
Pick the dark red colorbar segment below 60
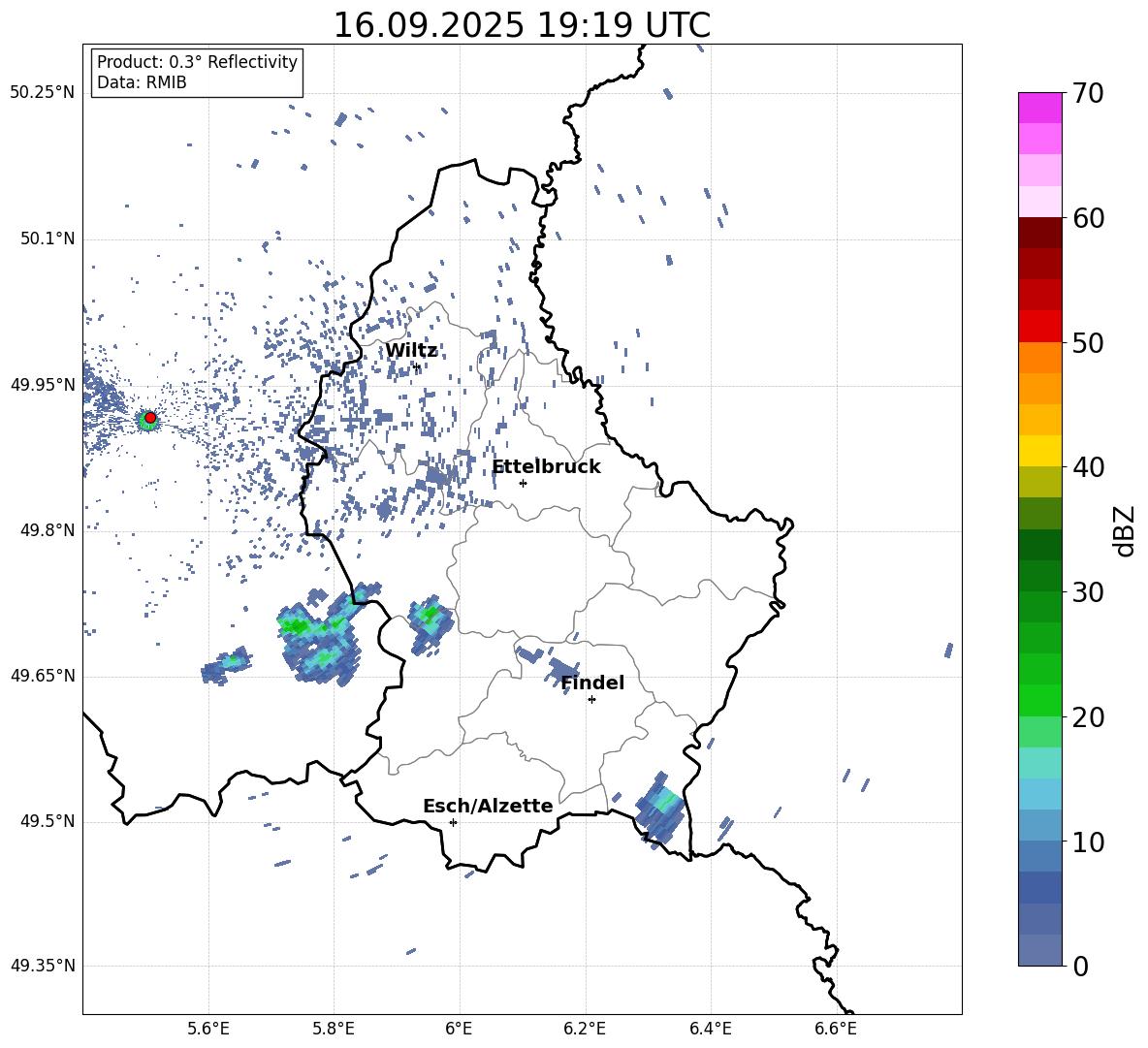1040,233
